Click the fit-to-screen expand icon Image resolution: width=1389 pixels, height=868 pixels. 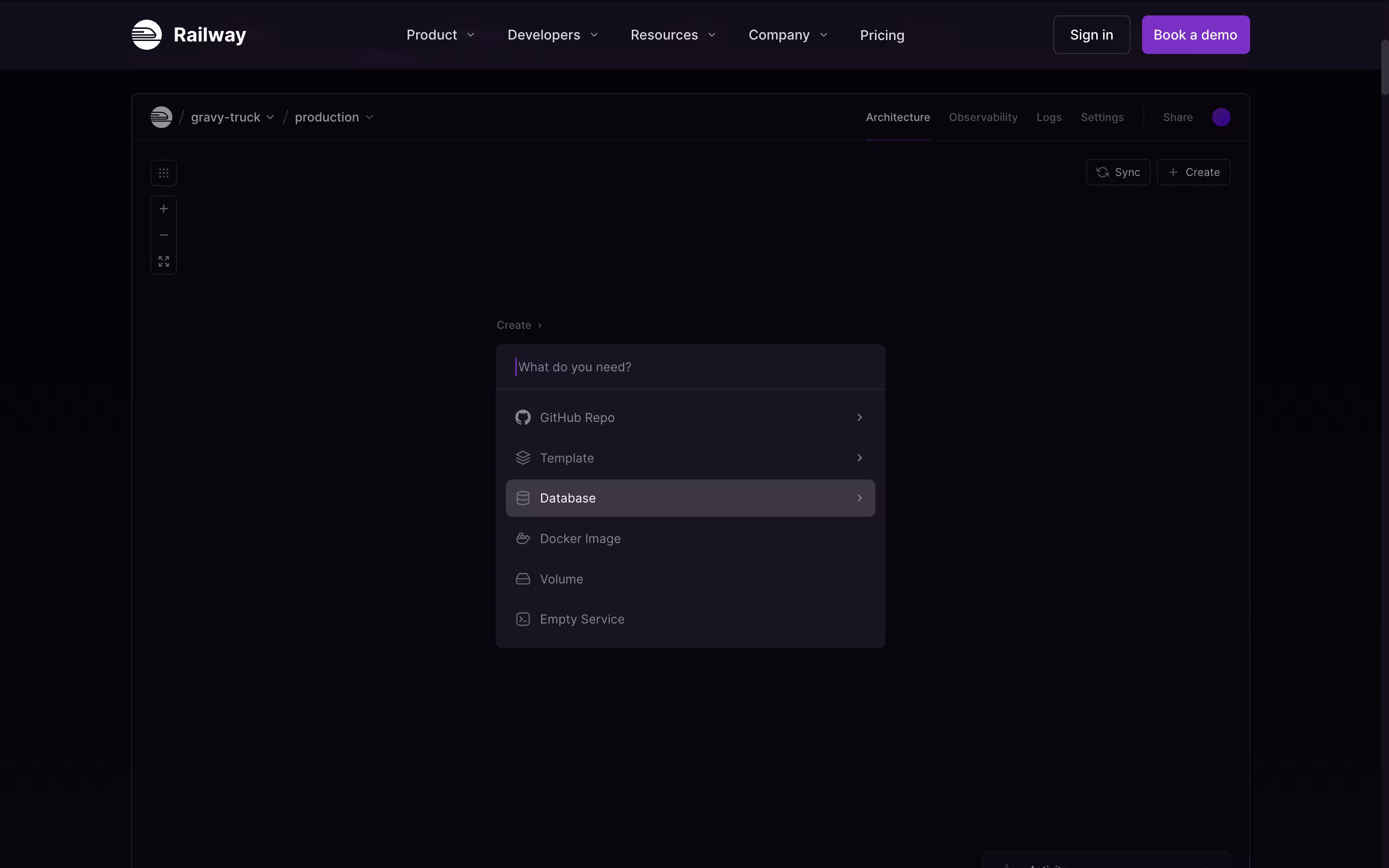pyautogui.click(x=163, y=262)
